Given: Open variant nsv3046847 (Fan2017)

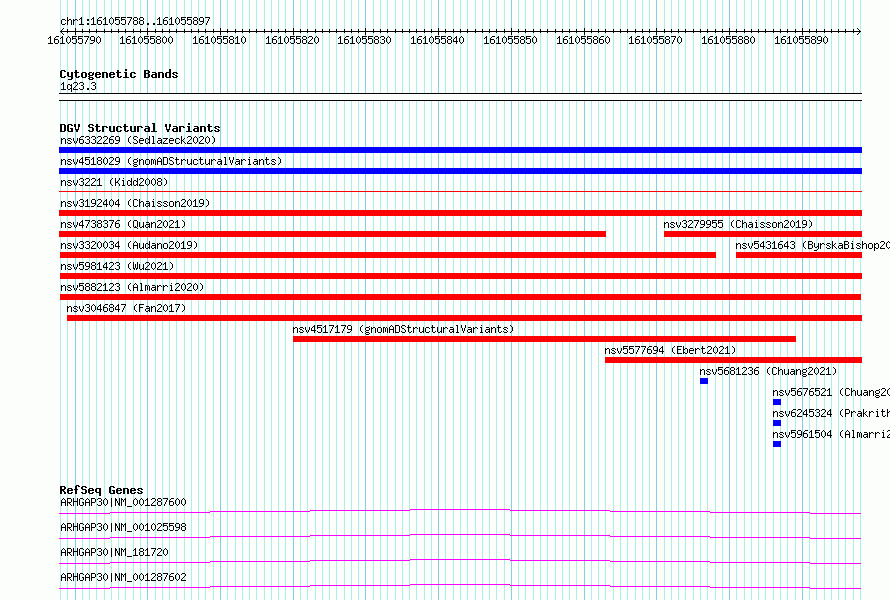Looking at the screenshot, I should point(126,308).
